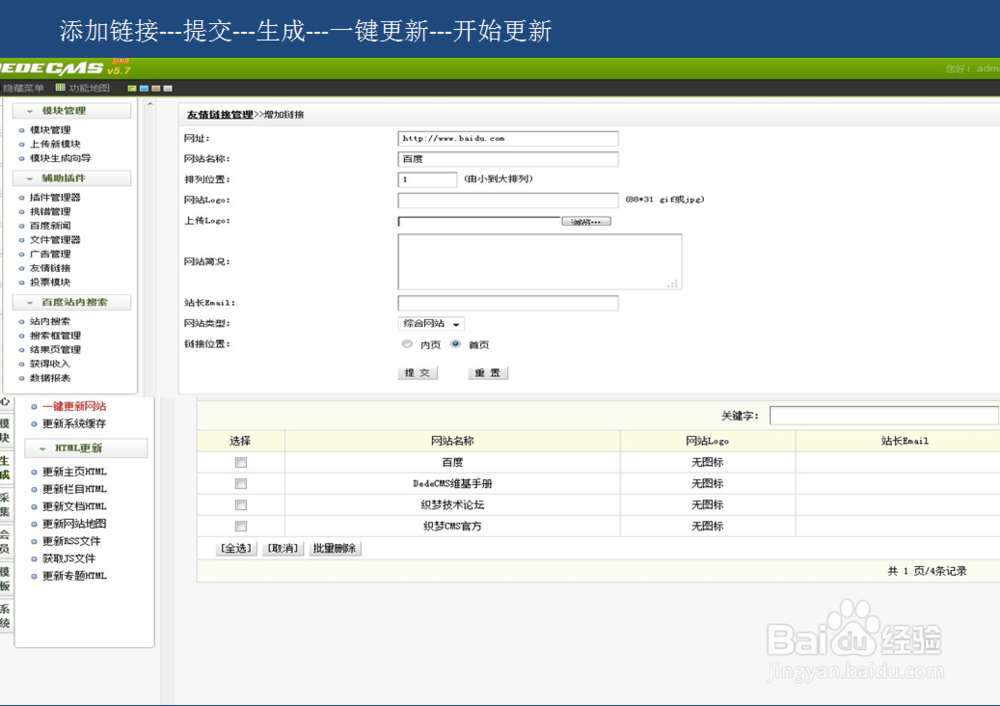The height and width of the screenshot is (706, 1000).
Task: Click the 隐藏菜单 hide-menu icon
Action: [25, 87]
